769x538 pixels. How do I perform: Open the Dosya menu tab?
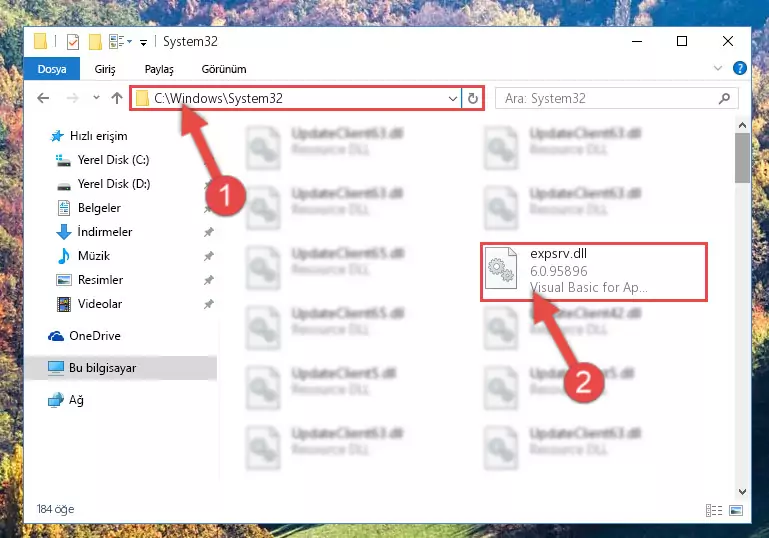click(52, 69)
